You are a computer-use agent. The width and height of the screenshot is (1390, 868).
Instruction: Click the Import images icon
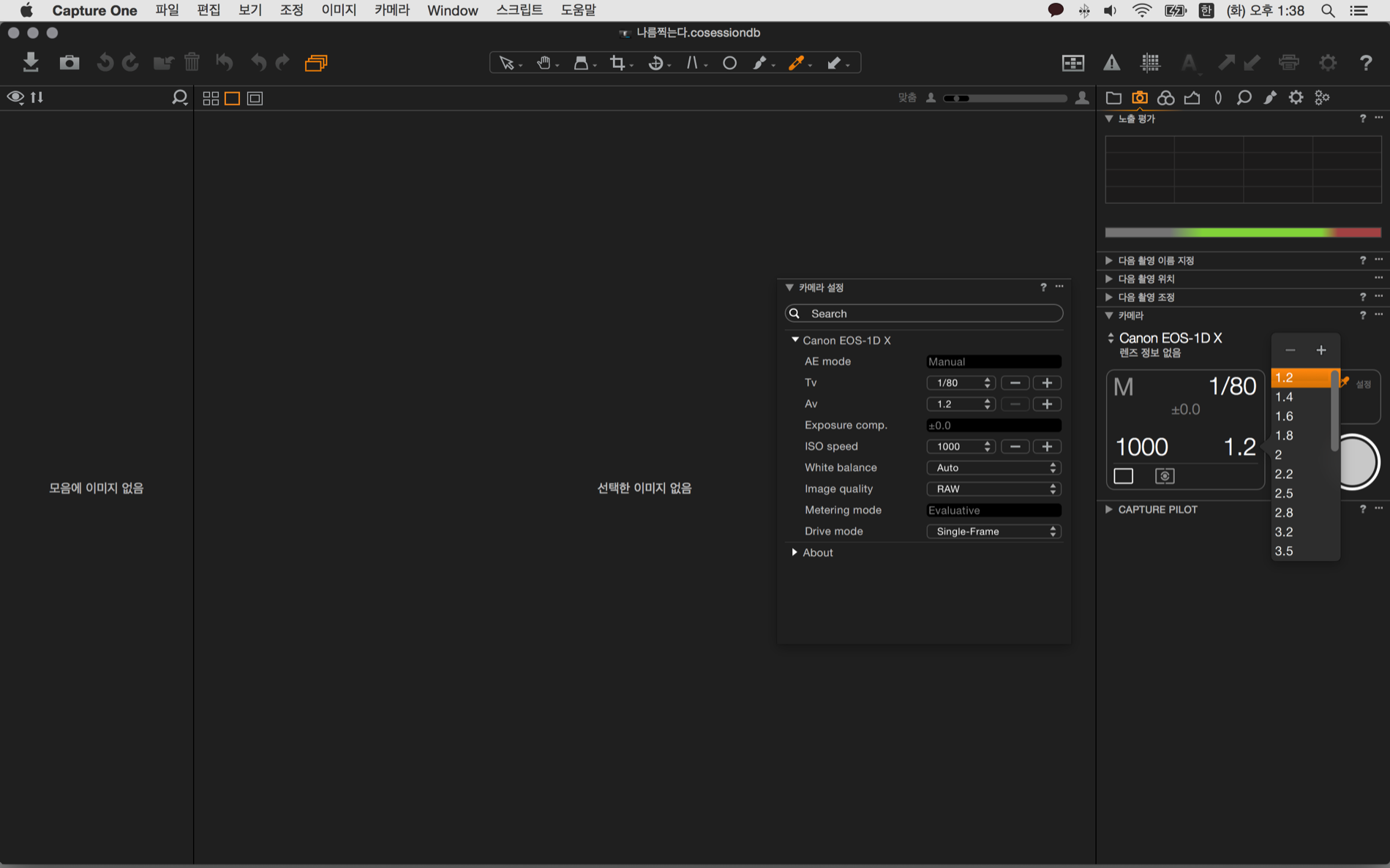[x=30, y=62]
